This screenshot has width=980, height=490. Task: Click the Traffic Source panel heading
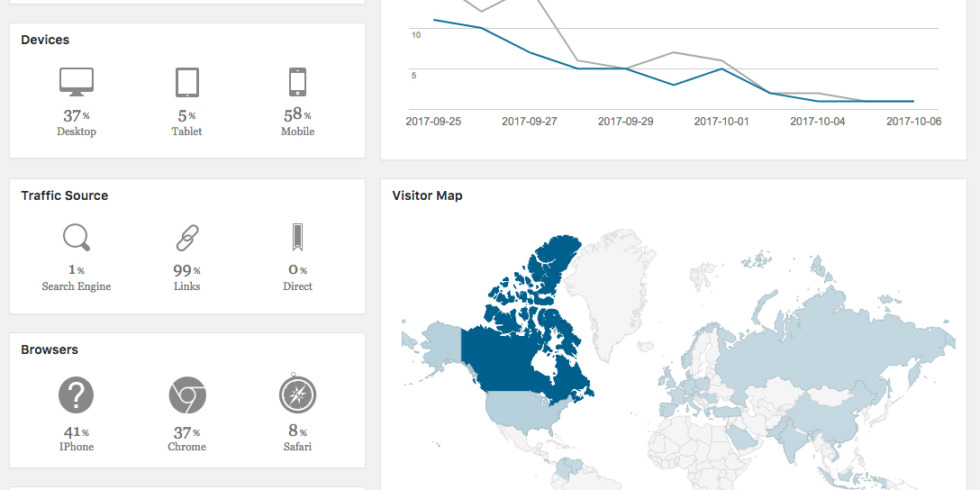[x=64, y=196]
